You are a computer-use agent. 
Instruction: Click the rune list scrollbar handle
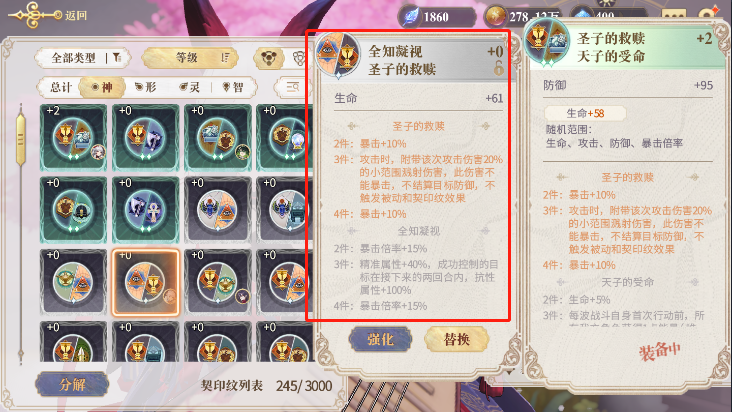click(x=21, y=139)
